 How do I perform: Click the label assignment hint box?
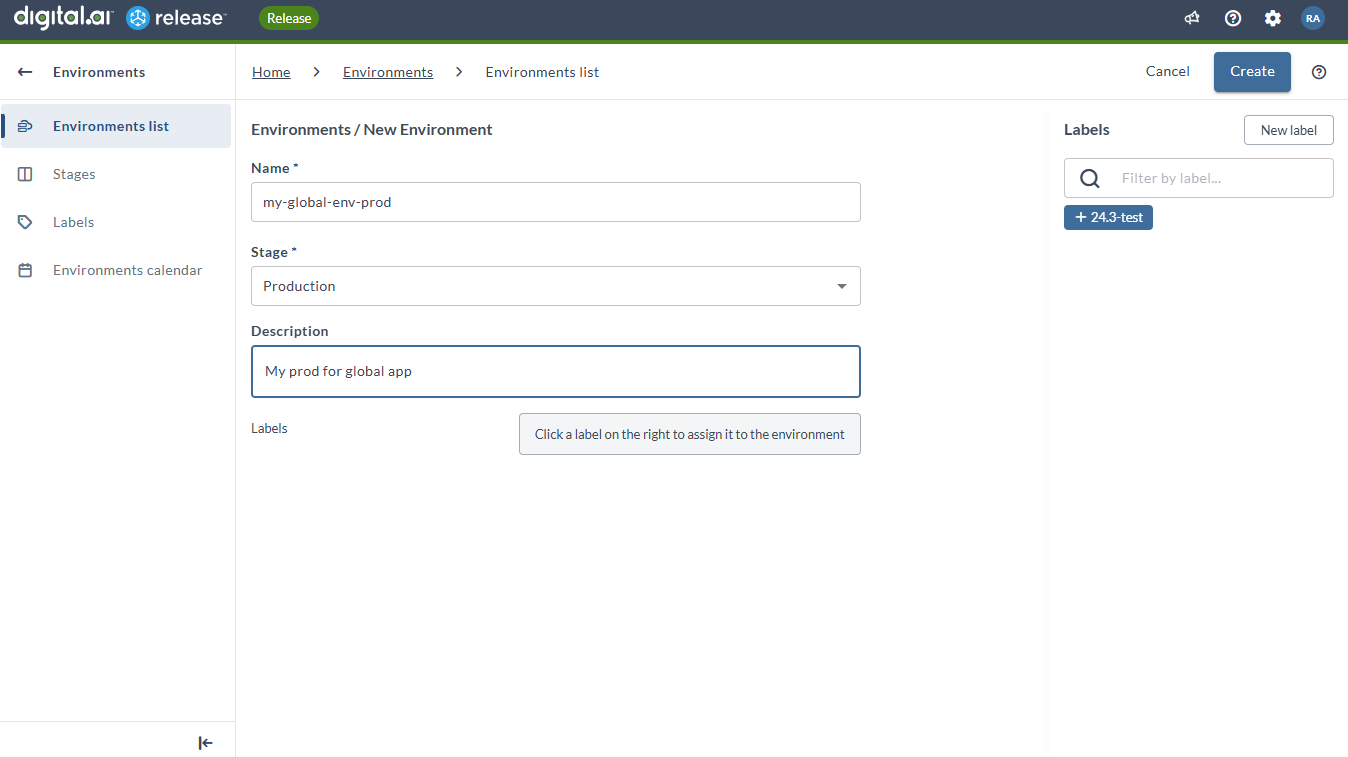[x=689, y=434]
